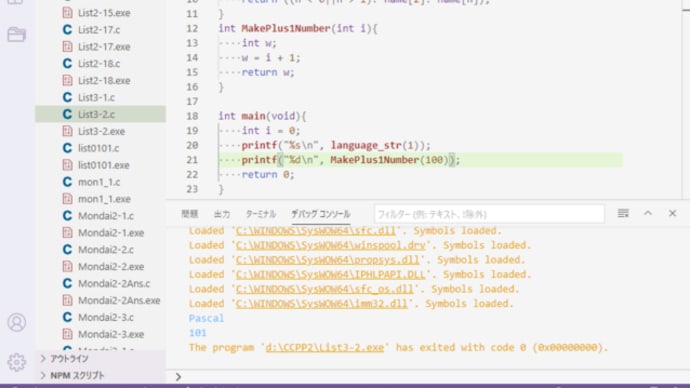Click language_str call on line 20
The width and height of the screenshot is (690, 388).
(366, 145)
